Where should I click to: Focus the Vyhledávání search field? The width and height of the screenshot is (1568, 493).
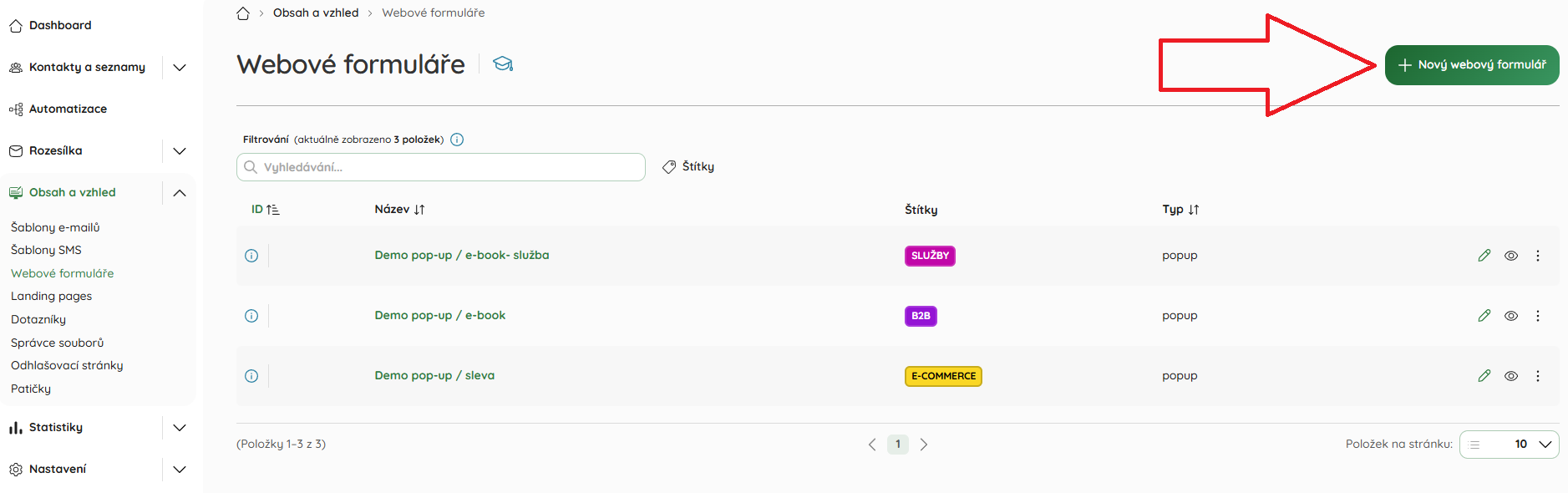pyautogui.click(x=441, y=167)
